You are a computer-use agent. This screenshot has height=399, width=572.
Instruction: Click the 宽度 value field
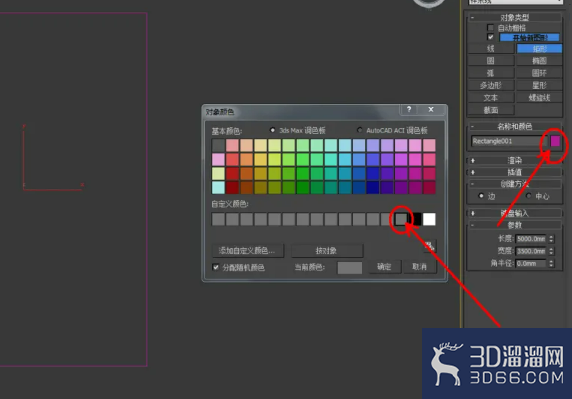[531, 251]
